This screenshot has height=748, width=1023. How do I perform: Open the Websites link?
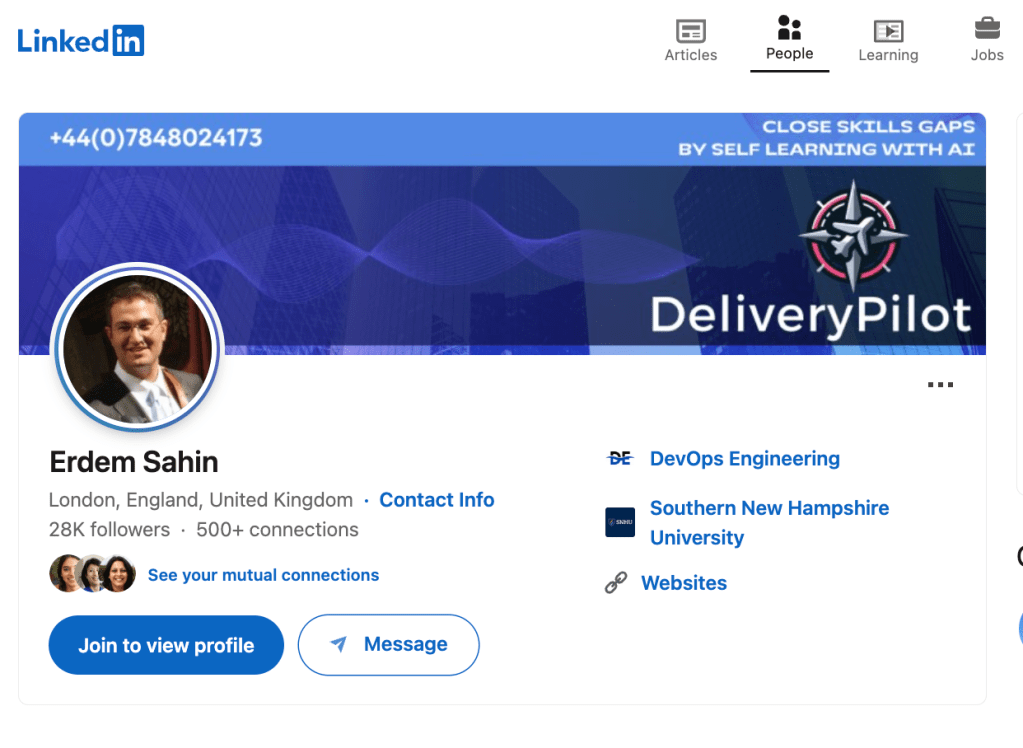[x=684, y=583]
